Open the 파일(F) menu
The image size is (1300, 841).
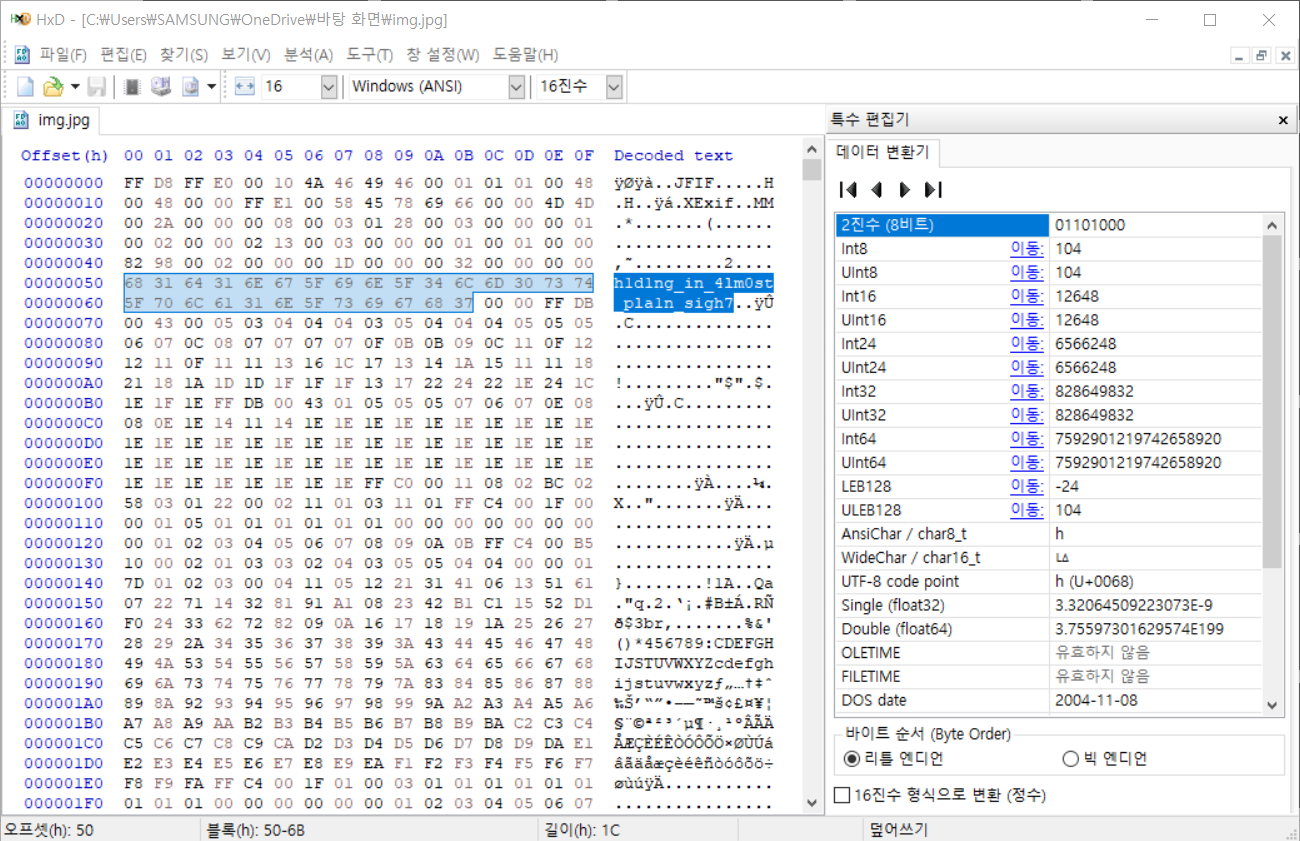click(x=63, y=54)
